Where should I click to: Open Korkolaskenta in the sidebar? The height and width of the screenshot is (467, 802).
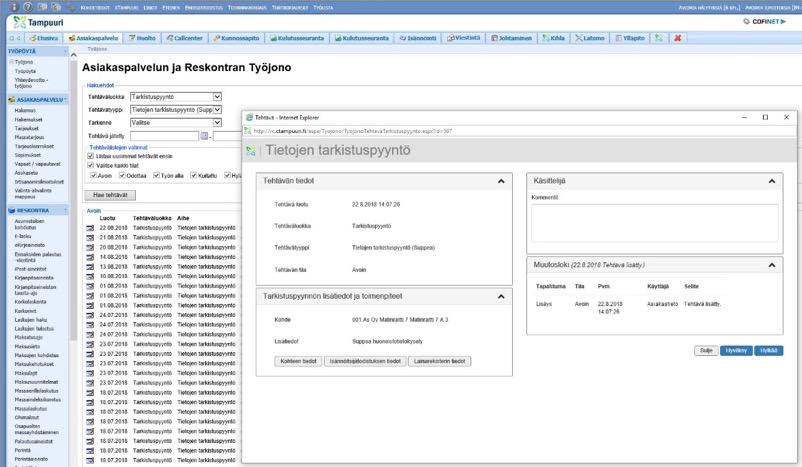30,302
